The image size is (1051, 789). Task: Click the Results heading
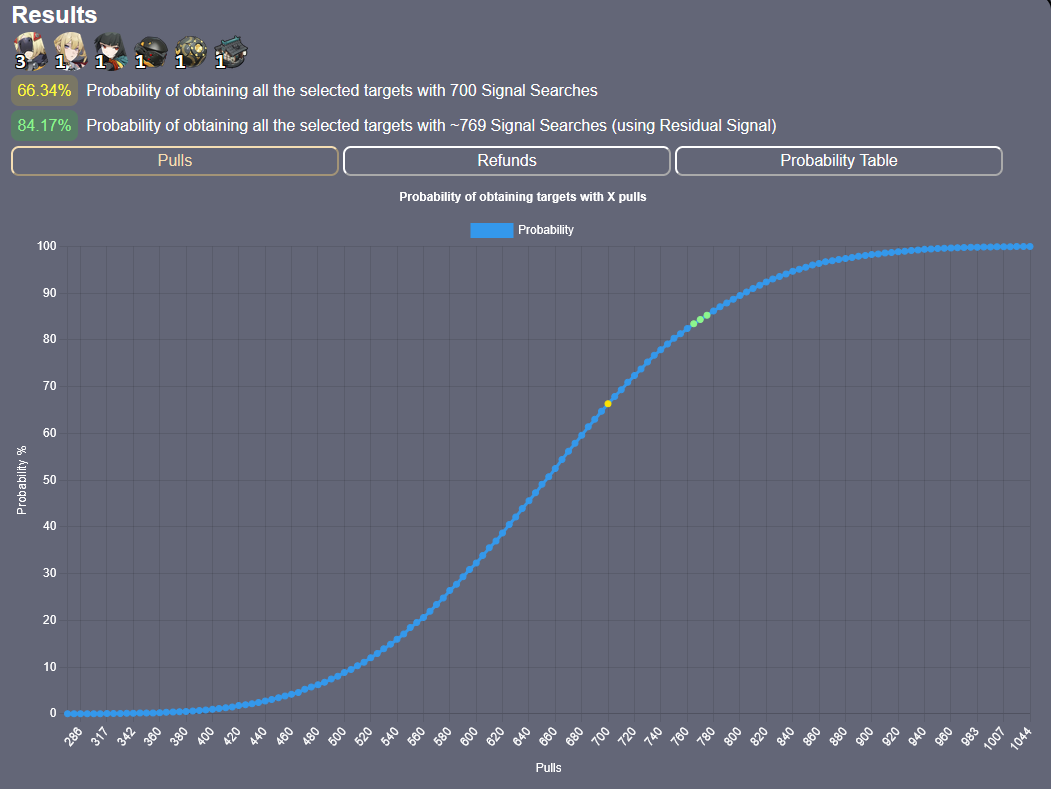(x=54, y=15)
